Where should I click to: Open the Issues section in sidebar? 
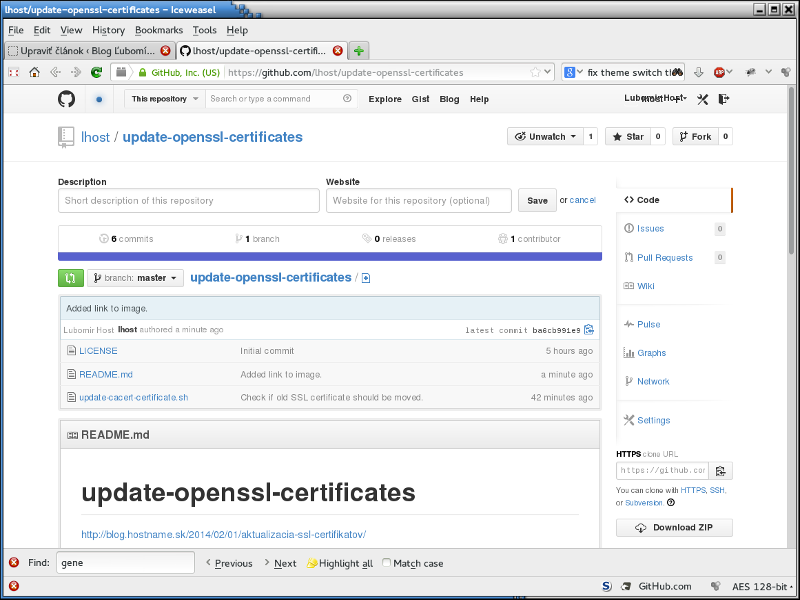(x=650, y=229)
